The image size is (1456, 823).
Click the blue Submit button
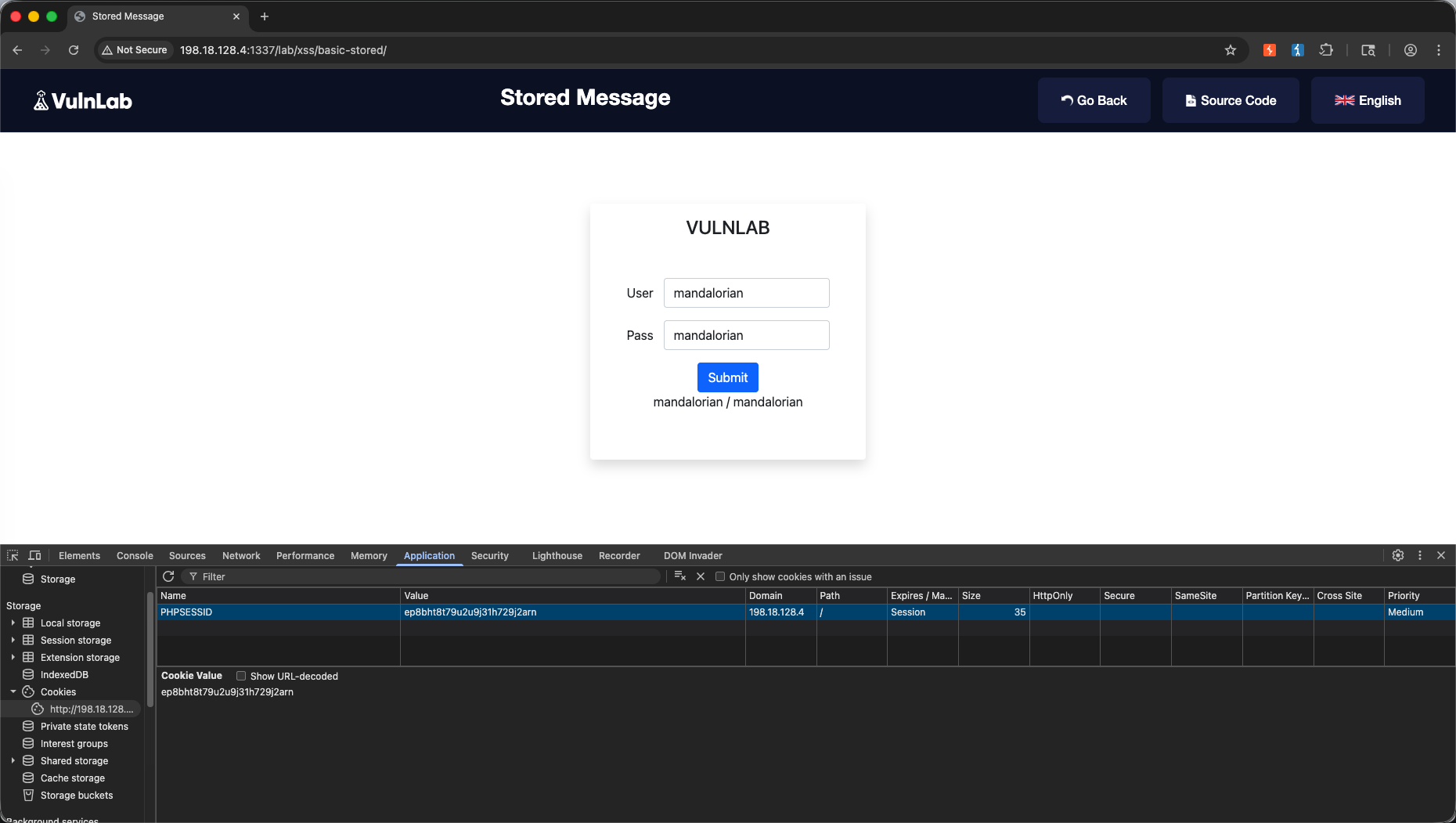pyautogui.click(x=728, y=377)
